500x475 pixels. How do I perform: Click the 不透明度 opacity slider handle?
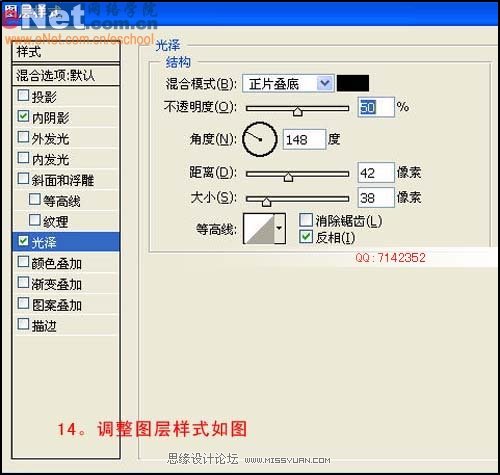click(298, 111)
